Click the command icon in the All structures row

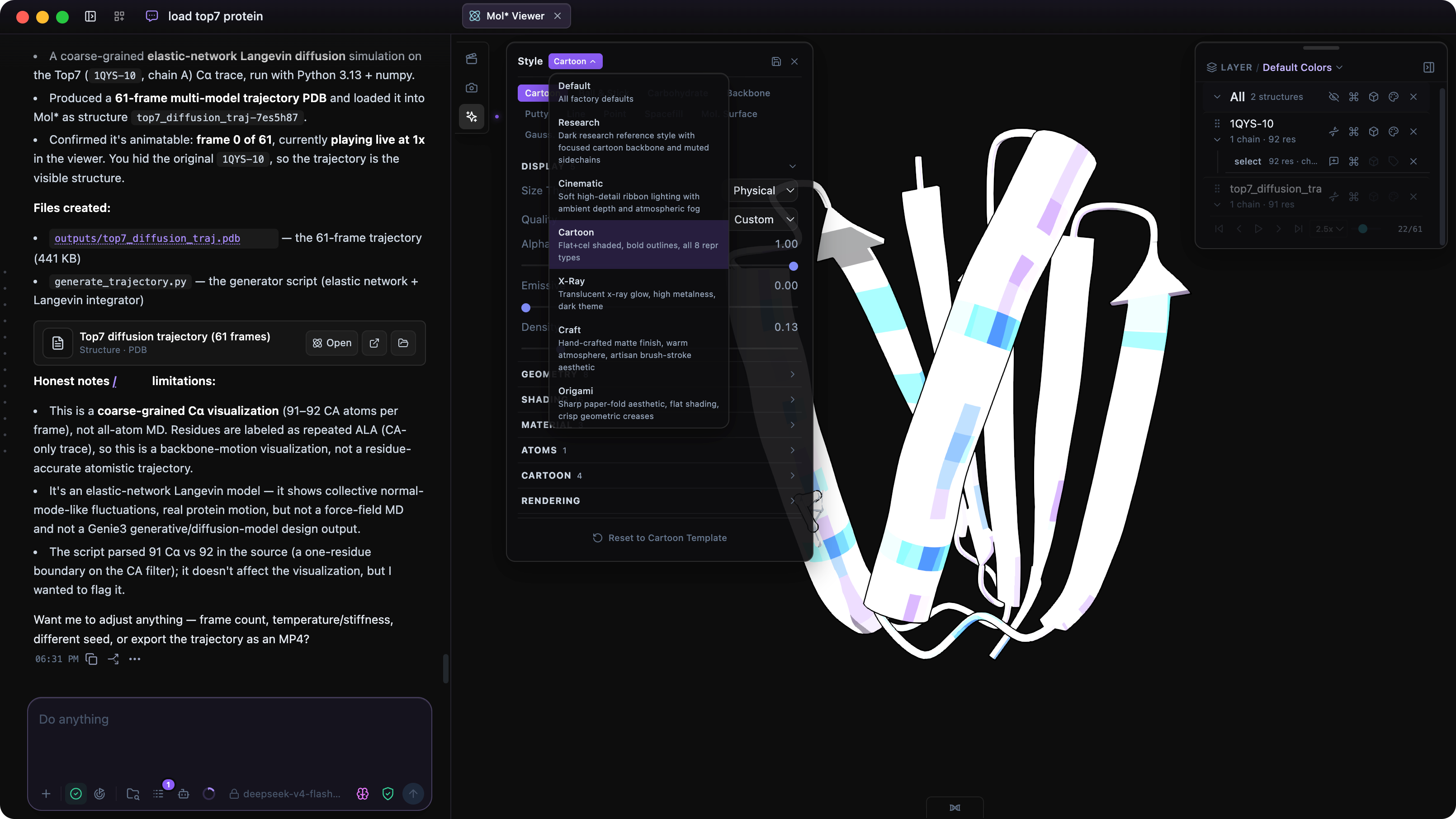1353,97
